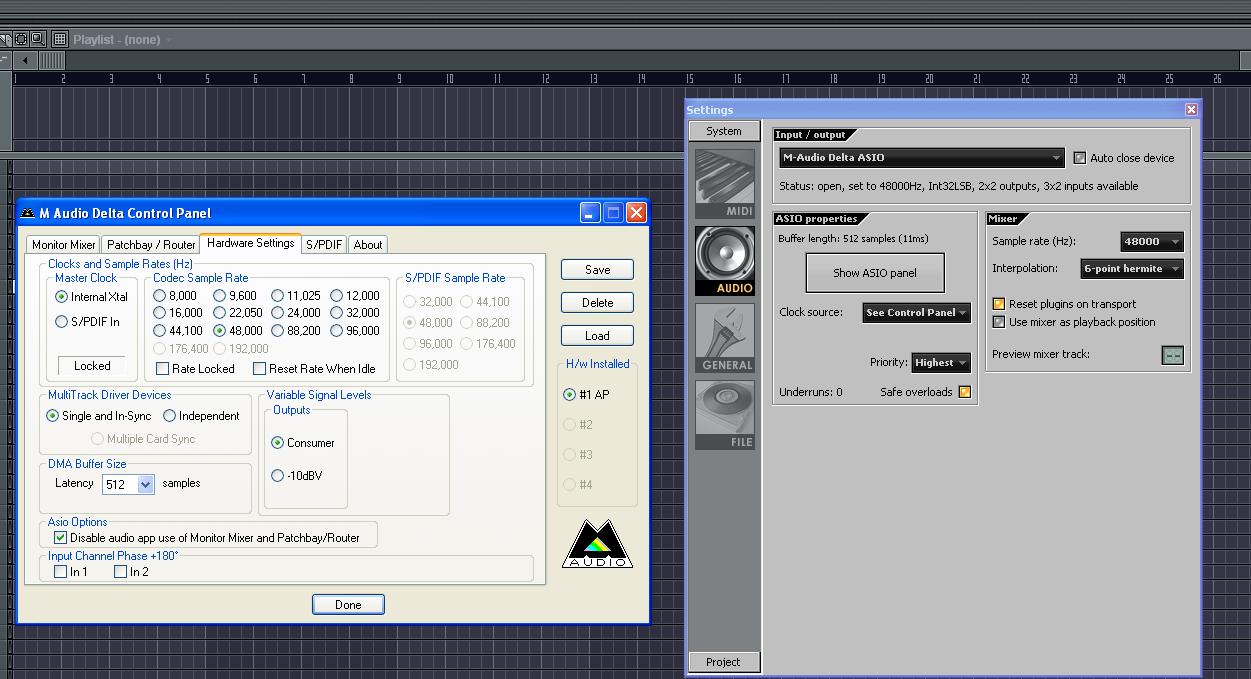
Task: Open the Clock source dropdown
Action: tap(917, 313)
